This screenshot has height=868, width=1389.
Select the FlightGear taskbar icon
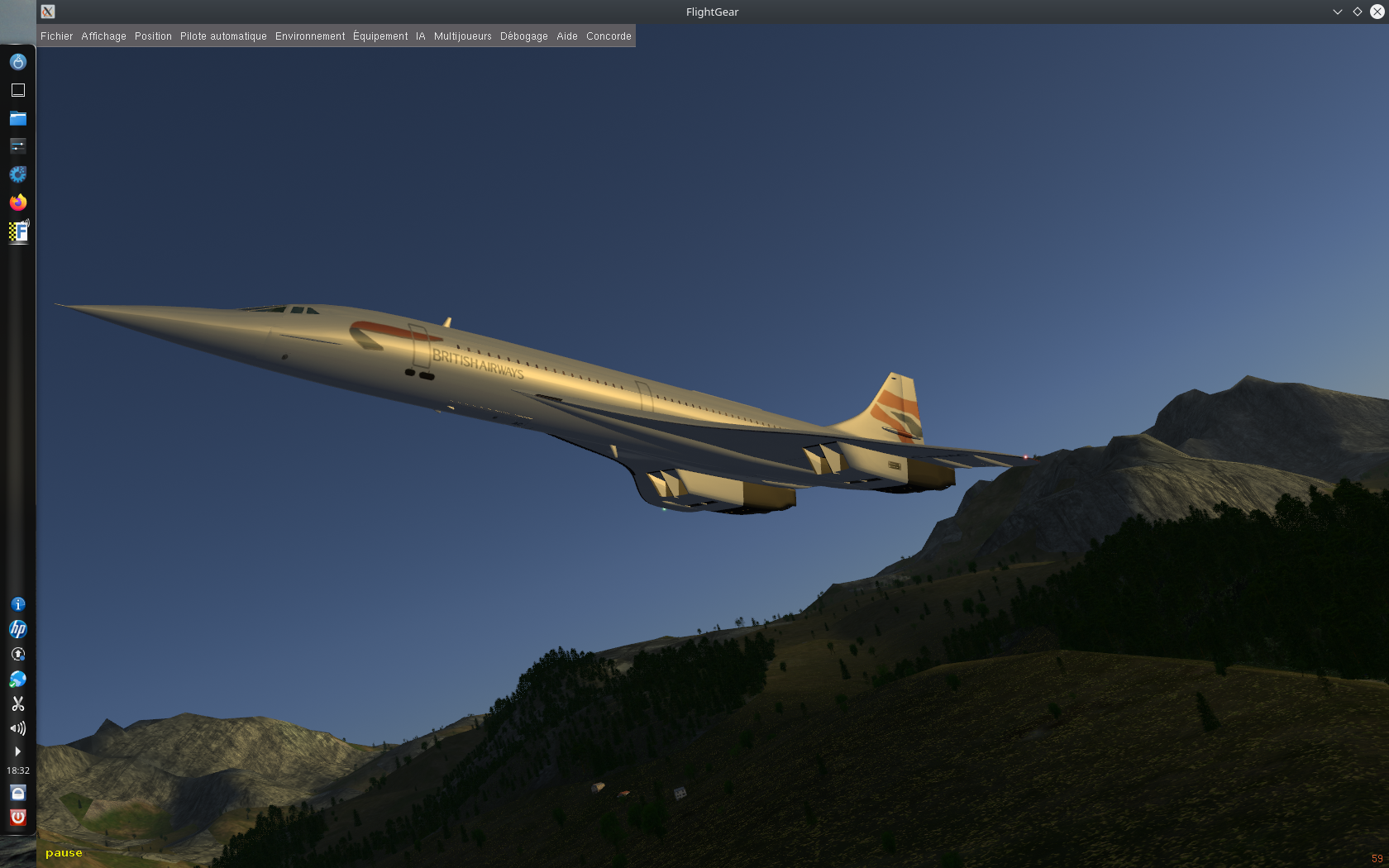[x=18, y=231]
